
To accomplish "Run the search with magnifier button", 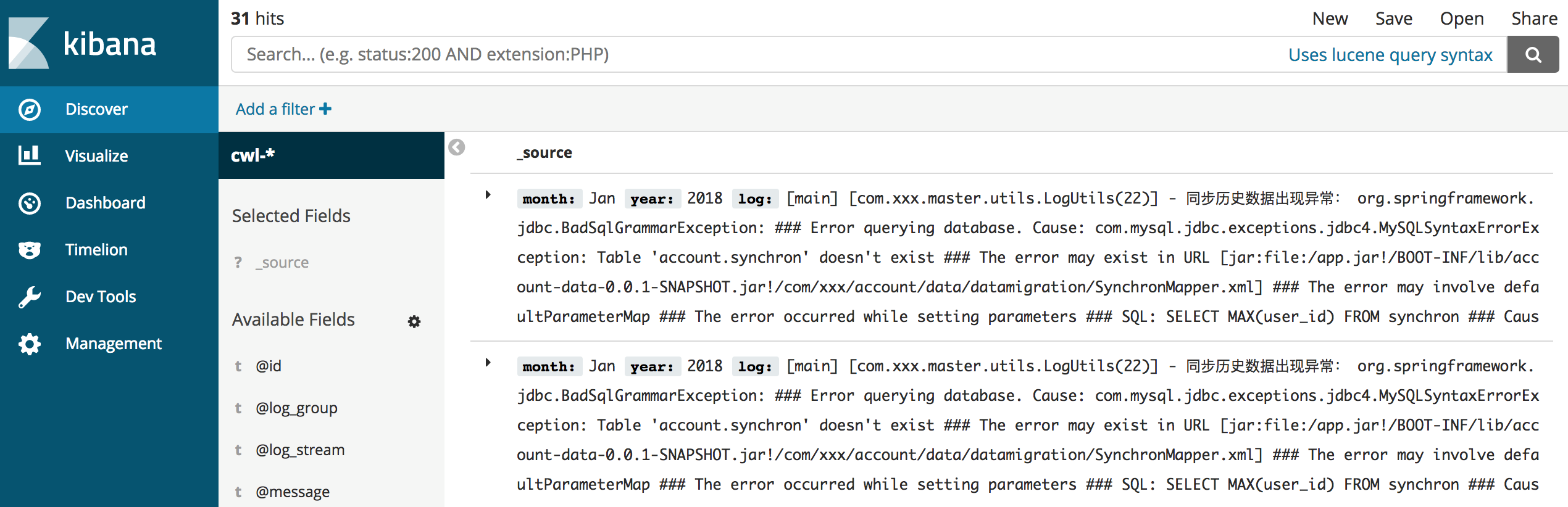I will (x=1533, y=55).
